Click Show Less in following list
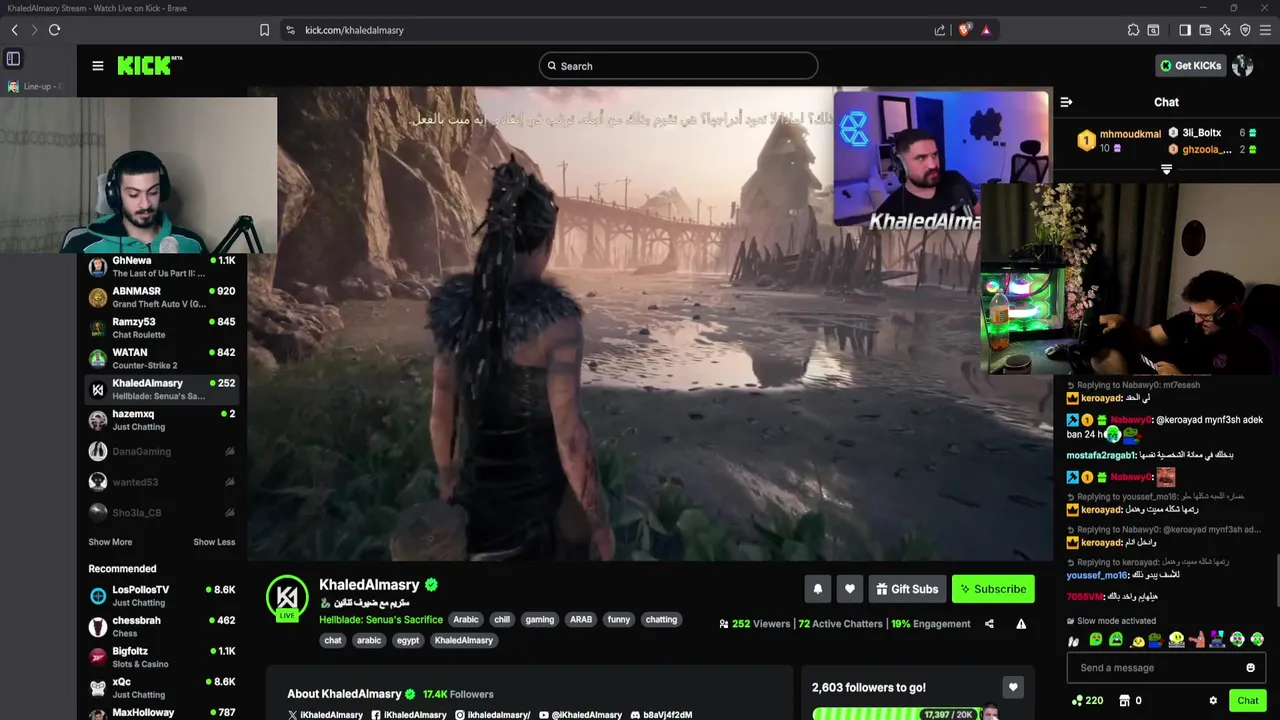 click(x=214, y=542)
